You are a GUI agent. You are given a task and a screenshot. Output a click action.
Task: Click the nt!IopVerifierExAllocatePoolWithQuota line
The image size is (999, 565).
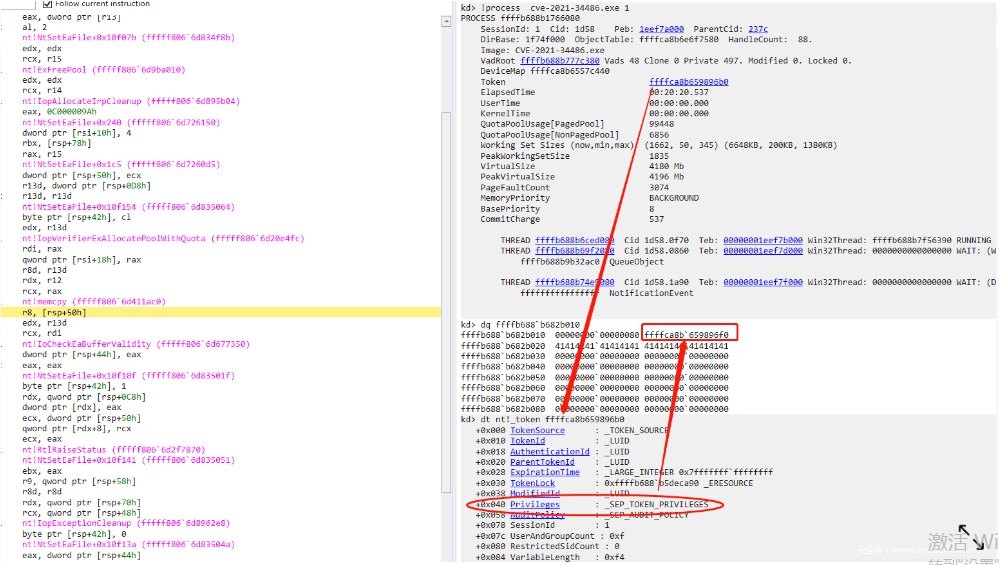pyautogui.click(x=163, y=238)
